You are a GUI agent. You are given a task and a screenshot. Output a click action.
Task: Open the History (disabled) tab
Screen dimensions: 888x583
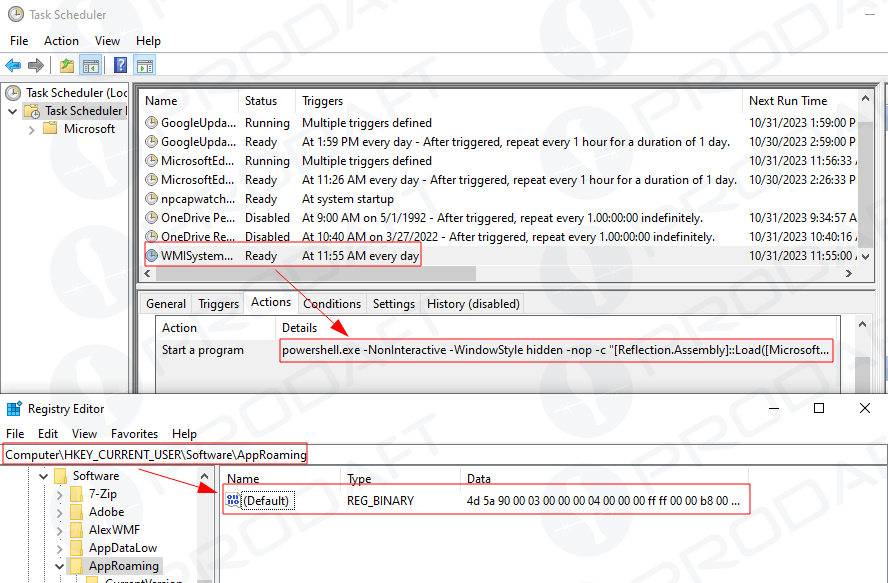[473, 304]
